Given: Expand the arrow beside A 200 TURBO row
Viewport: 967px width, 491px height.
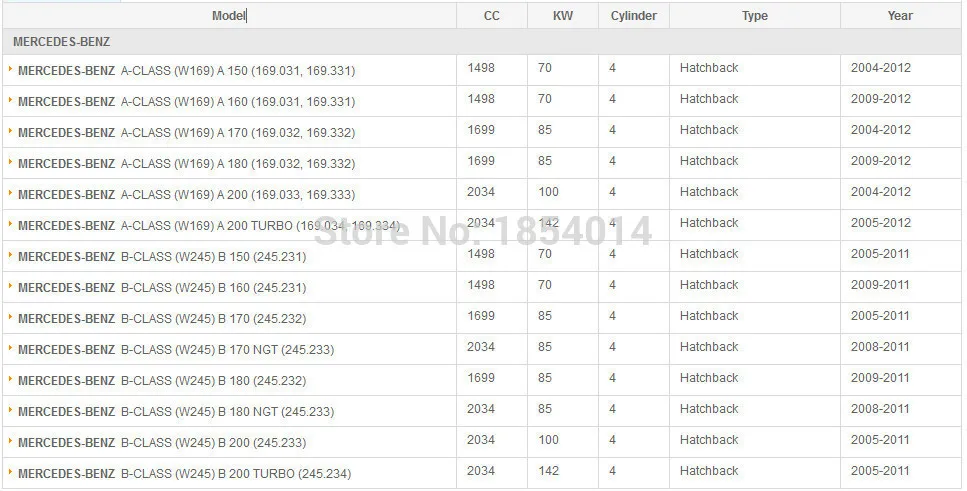Looking at the screenshot, I should pos(10,224).
